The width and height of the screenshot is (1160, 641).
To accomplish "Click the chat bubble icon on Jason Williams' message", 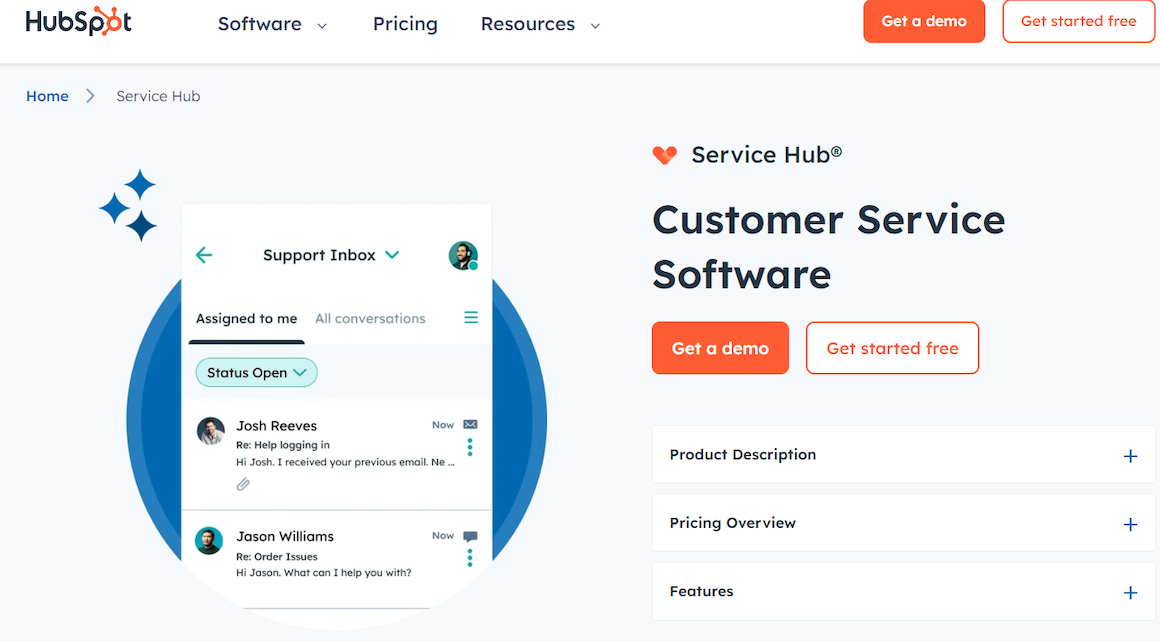I will (468, 535).
